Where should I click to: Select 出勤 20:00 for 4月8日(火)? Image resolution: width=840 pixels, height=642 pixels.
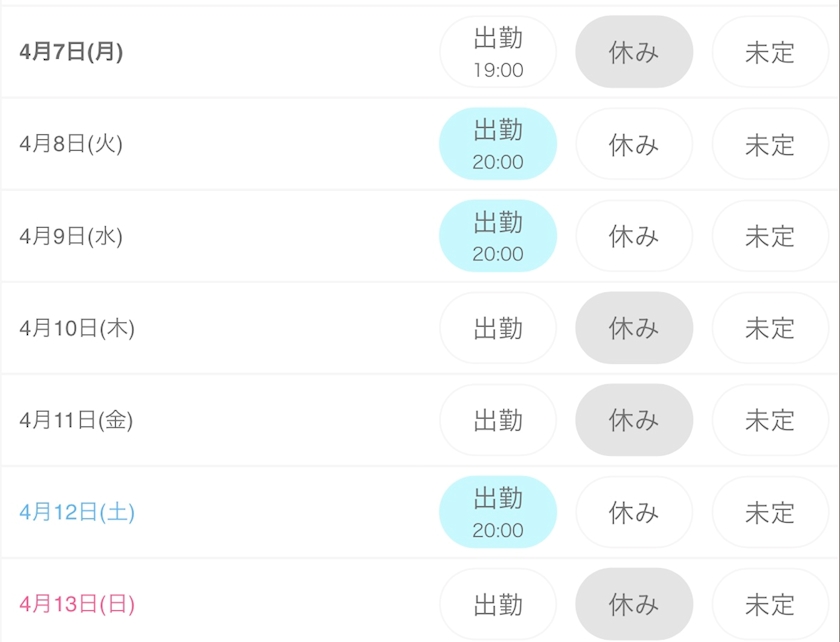[498, 144]
